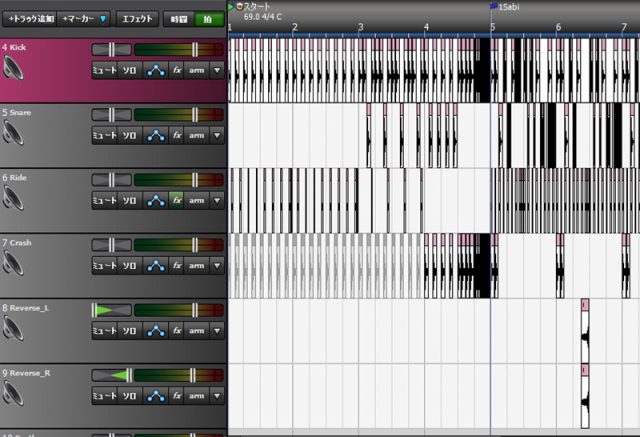Open fx settings on Kick track
640x437 pixels.
(176, 69)
